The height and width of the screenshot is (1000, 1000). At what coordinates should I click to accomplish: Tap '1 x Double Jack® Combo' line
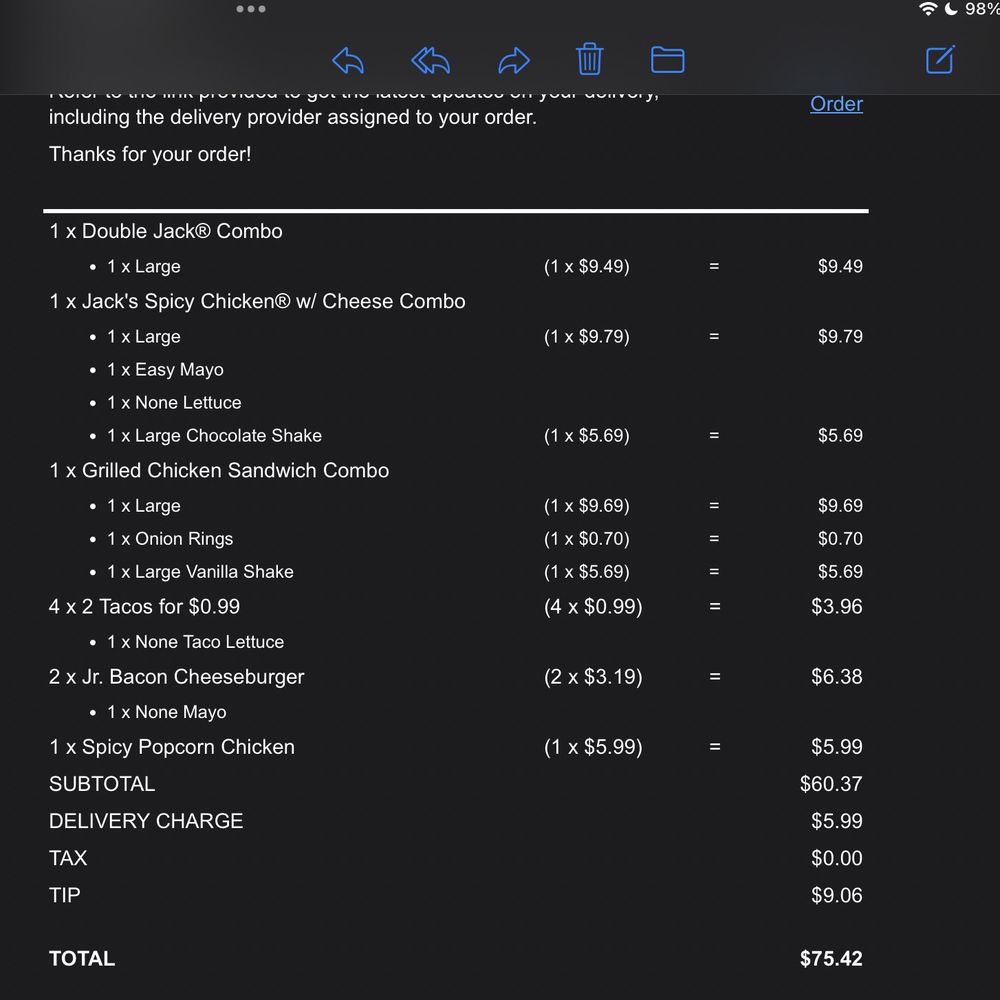point(166,231)
